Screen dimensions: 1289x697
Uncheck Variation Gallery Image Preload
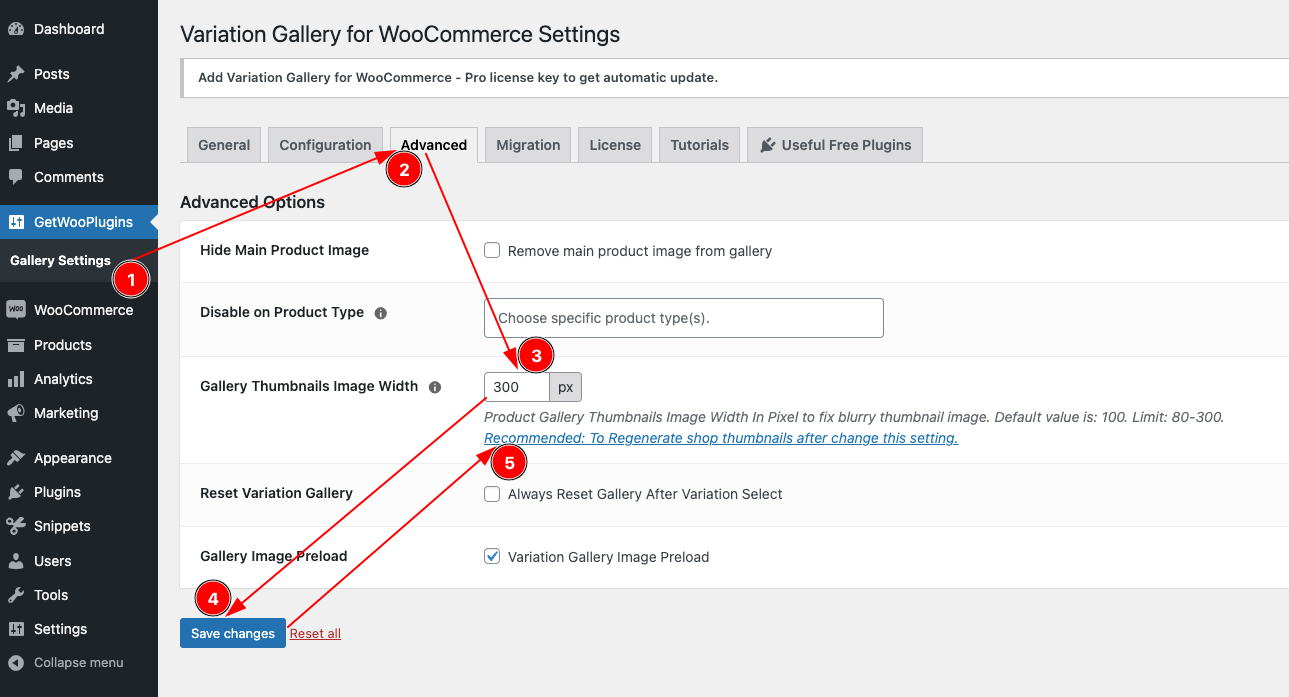pos(492,556)
